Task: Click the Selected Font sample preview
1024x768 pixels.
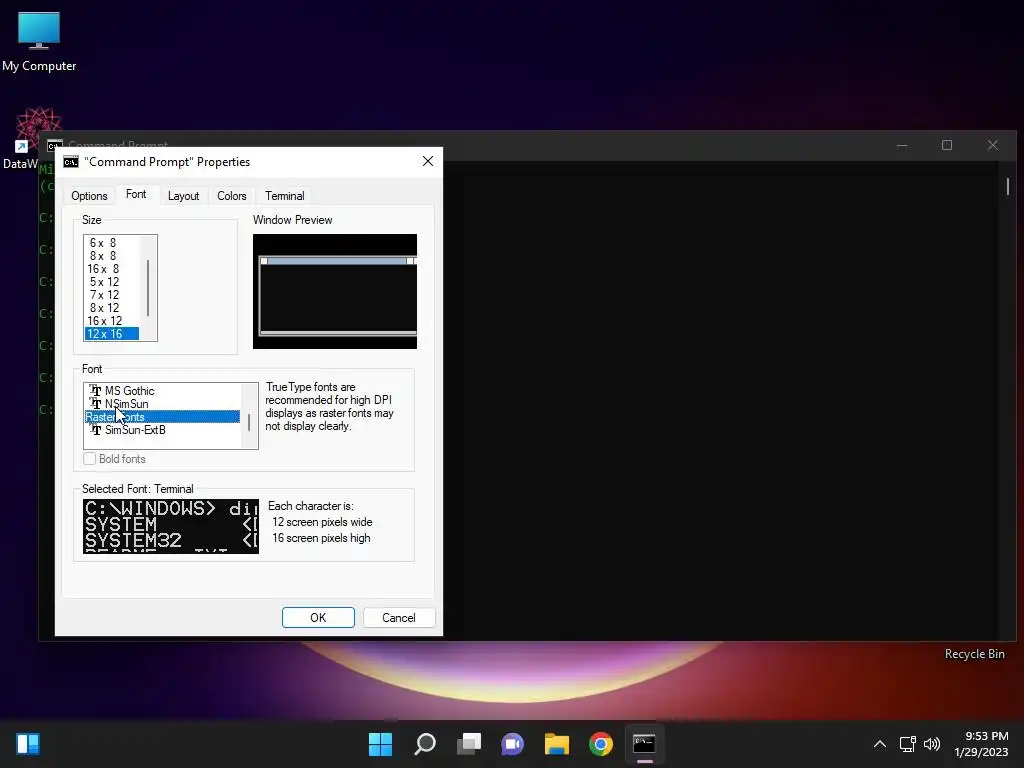Action: pyautogui.click(x=170, y=526)
